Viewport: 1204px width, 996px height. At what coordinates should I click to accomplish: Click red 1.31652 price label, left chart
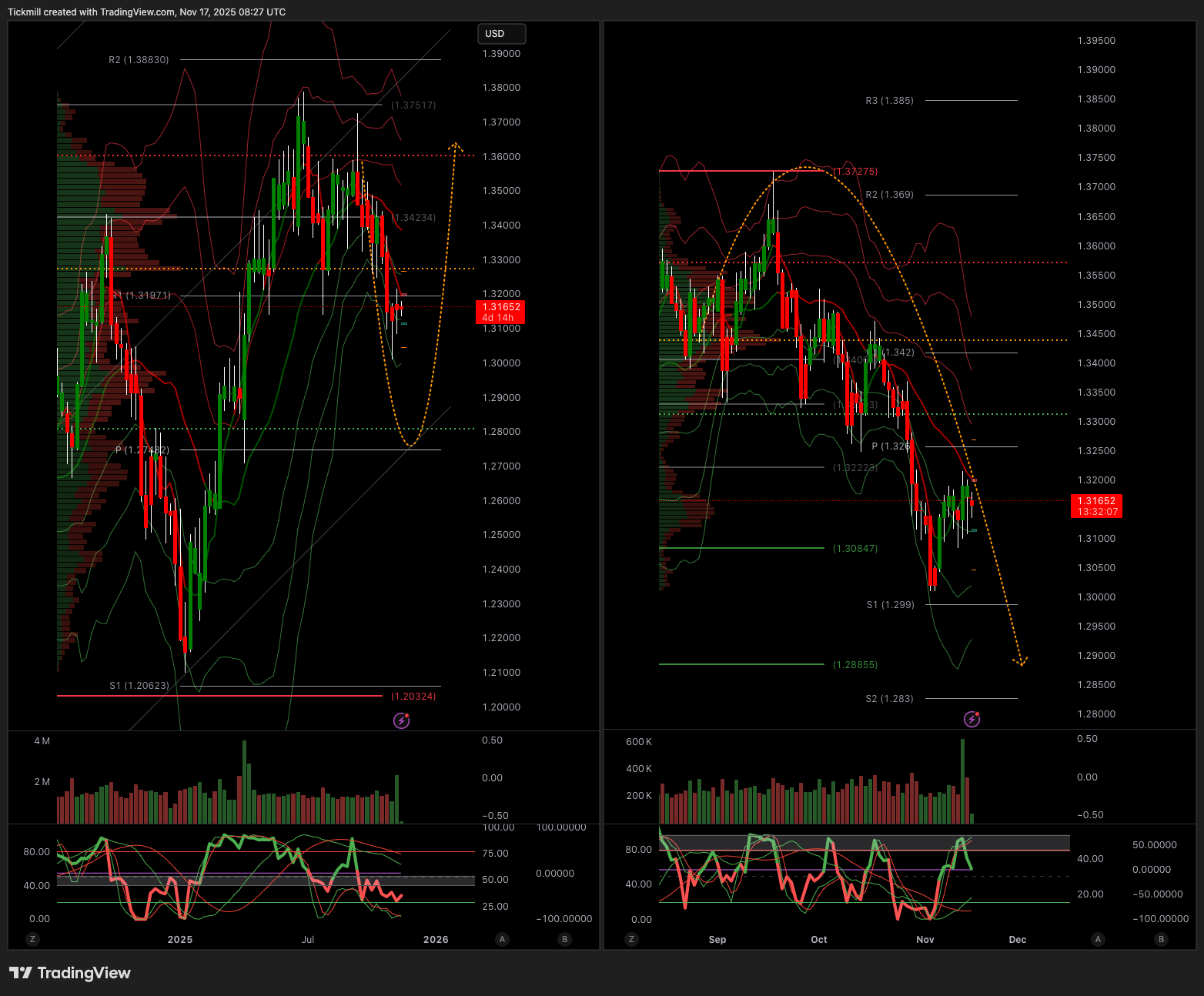pyautogui.click(x=500, y=312)
